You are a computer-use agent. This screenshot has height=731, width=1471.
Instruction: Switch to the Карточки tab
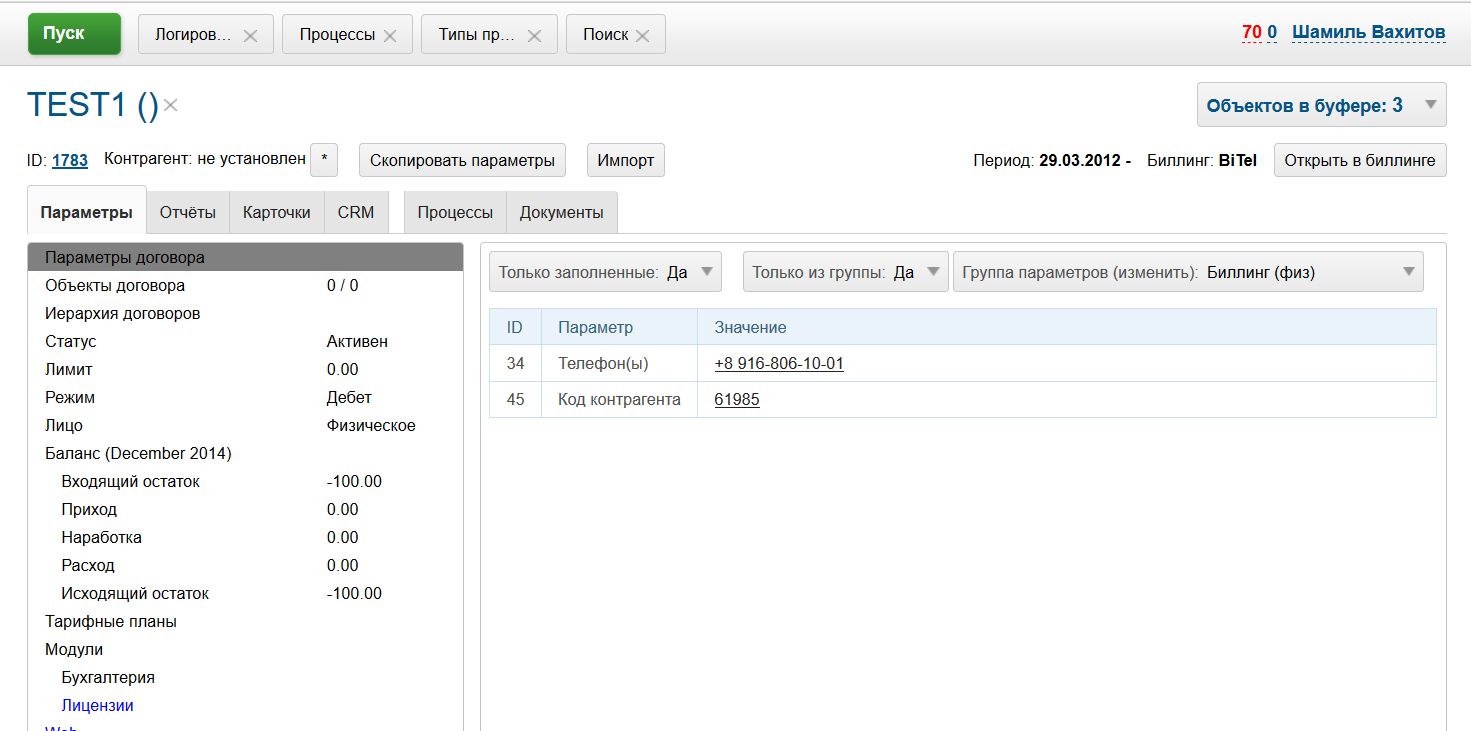click(277, 212)
